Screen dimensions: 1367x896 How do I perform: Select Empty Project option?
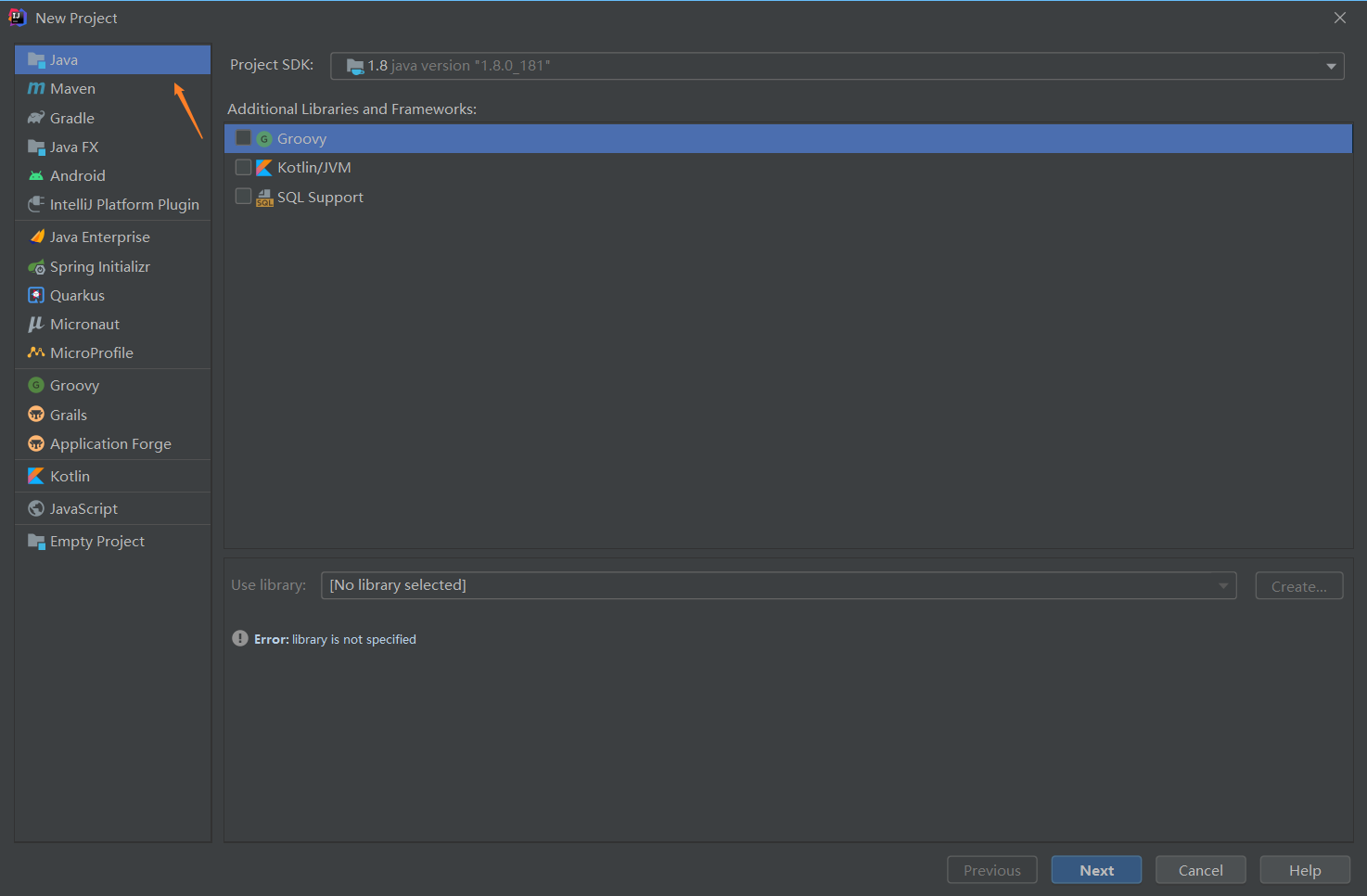click(x=113, y=542)
